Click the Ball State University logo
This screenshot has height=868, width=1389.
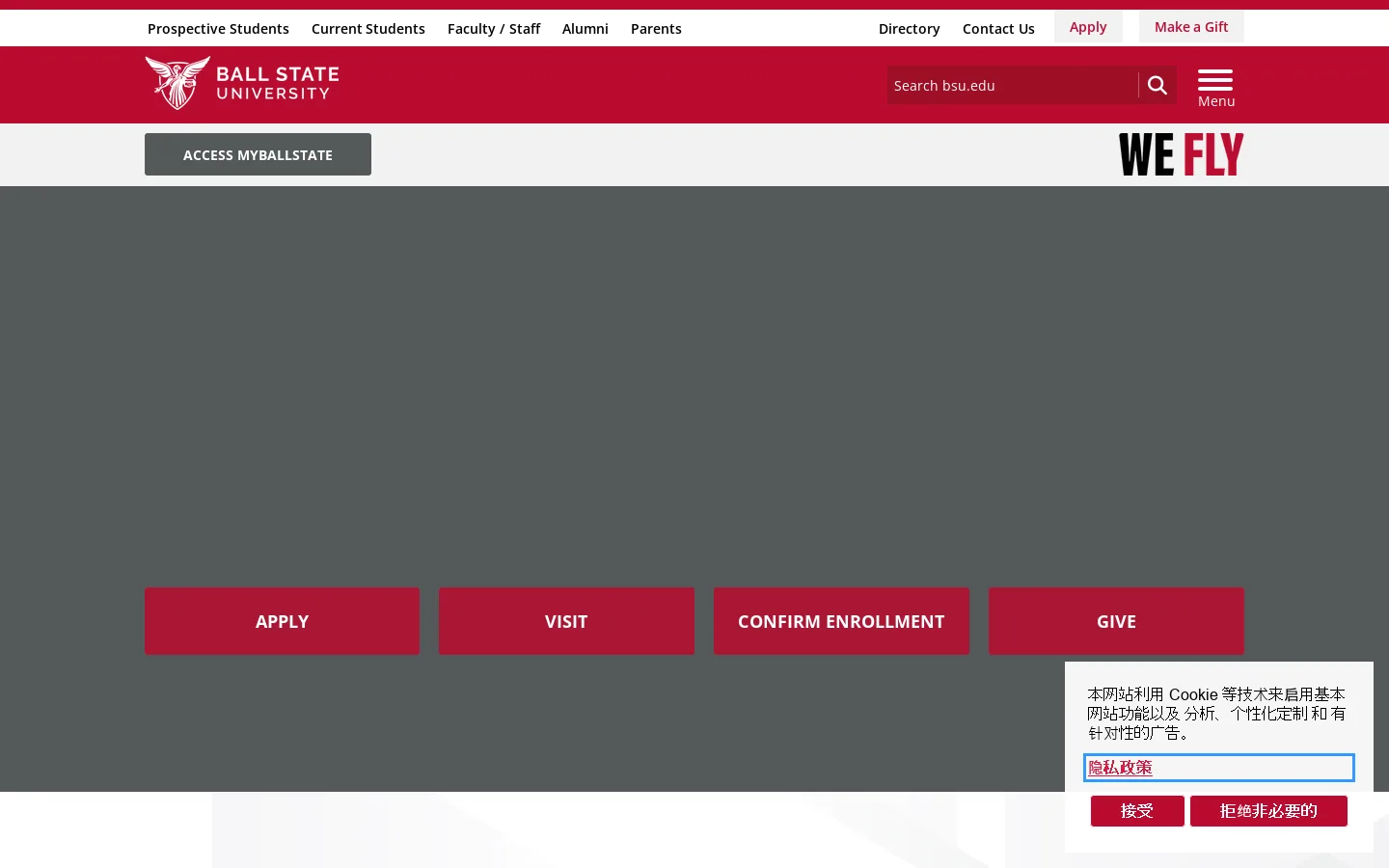point(242,83)
